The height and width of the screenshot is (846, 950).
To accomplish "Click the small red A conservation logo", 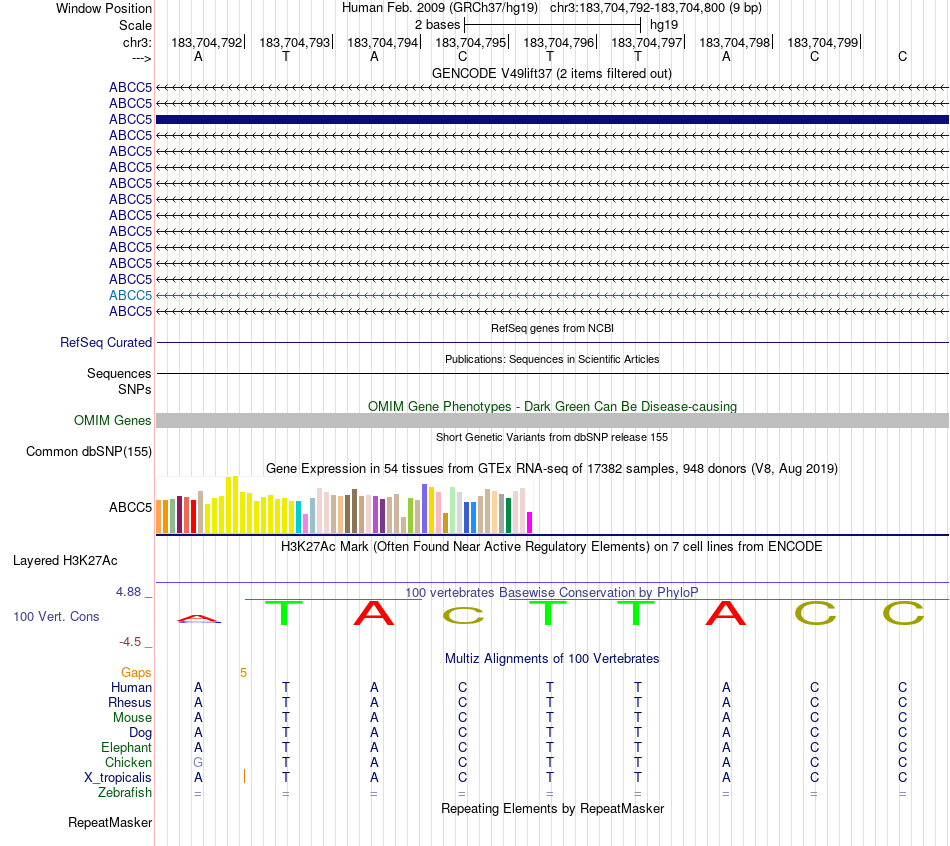I will coord(199,619).
